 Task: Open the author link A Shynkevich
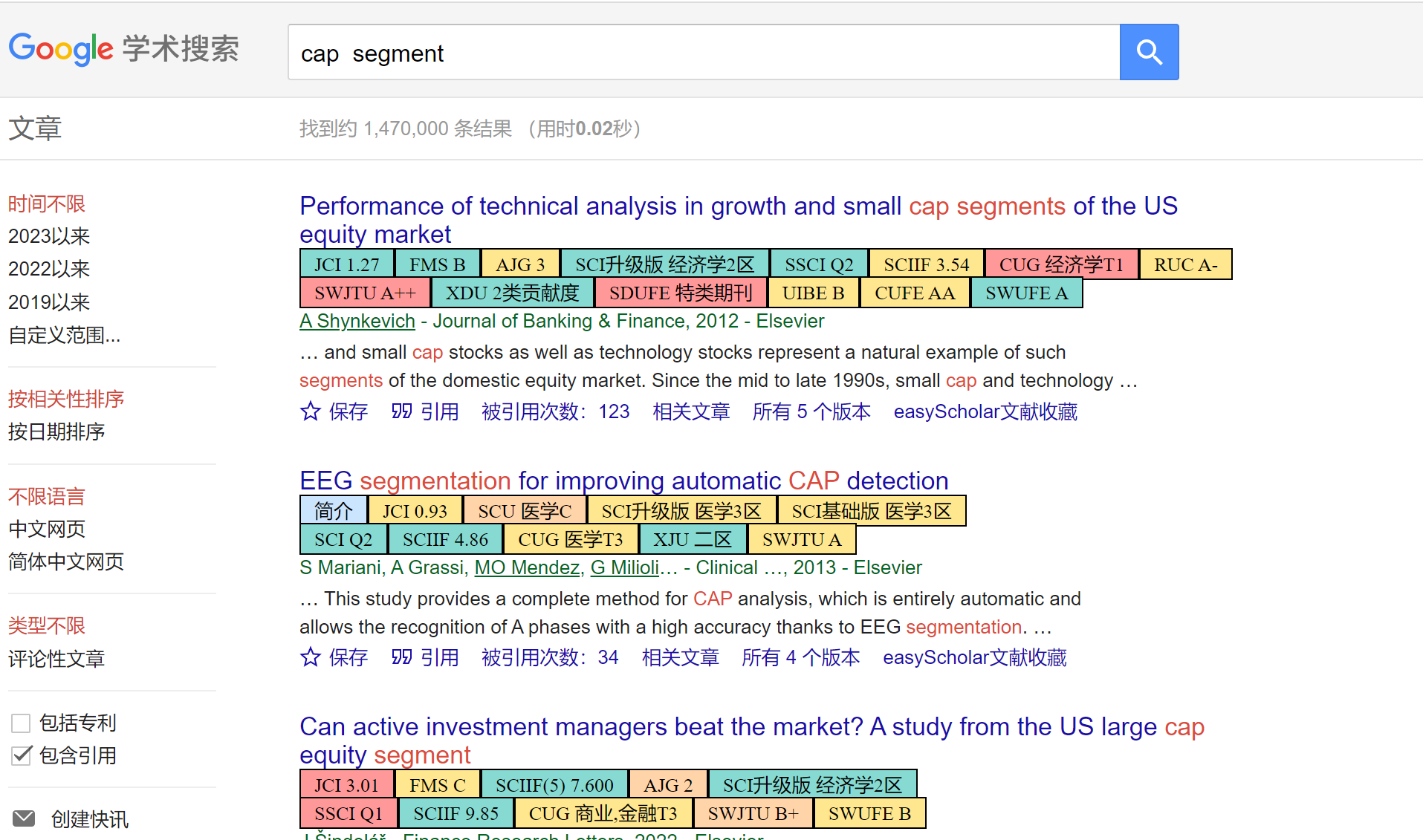point(357,321)
